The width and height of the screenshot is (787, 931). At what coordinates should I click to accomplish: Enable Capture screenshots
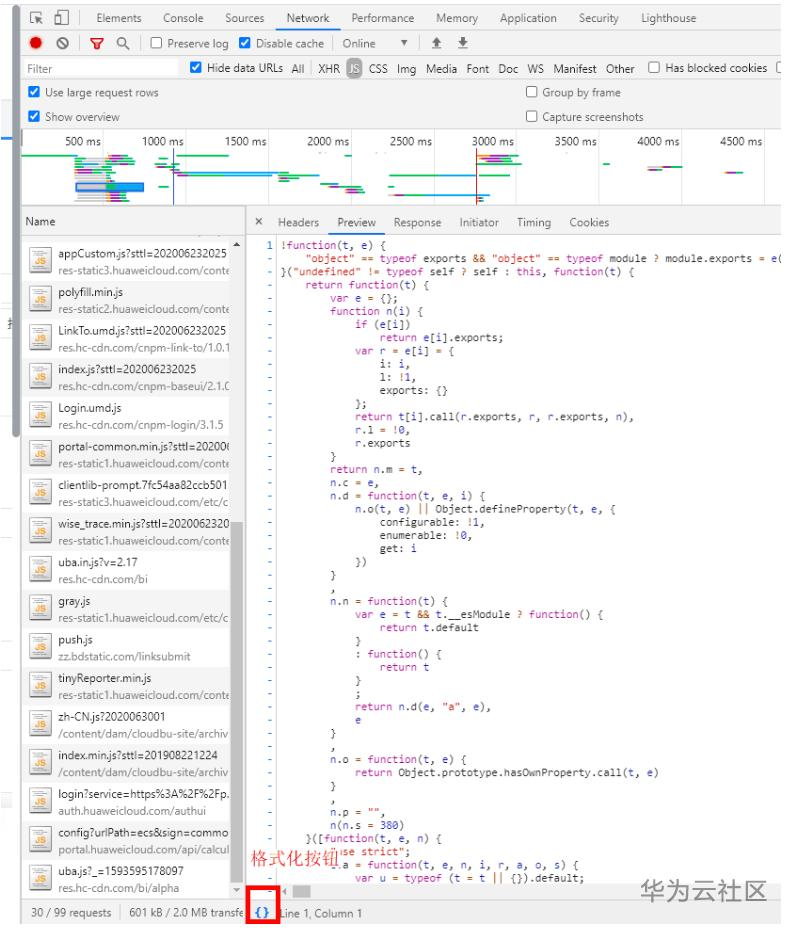pos(532,116)
